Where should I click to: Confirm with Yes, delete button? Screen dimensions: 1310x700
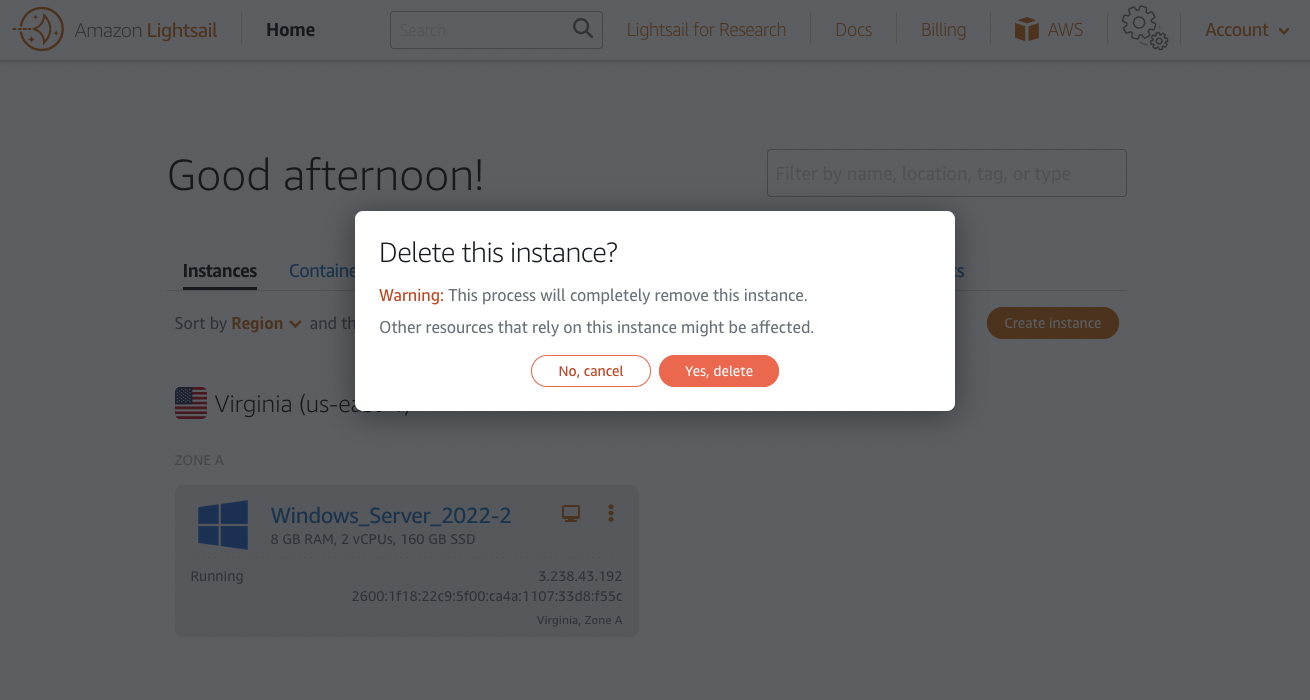719,371
